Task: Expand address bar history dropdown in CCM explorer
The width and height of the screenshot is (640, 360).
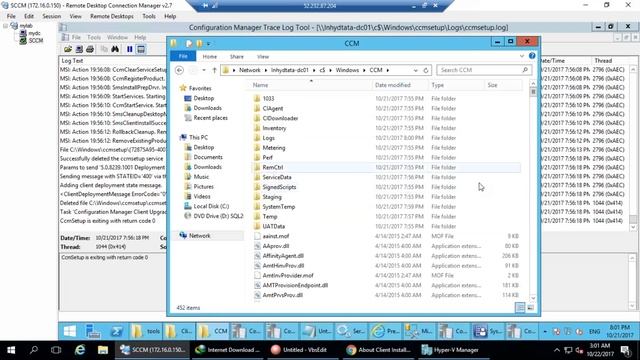Action: pyautogui.click(x=416, y=70)
